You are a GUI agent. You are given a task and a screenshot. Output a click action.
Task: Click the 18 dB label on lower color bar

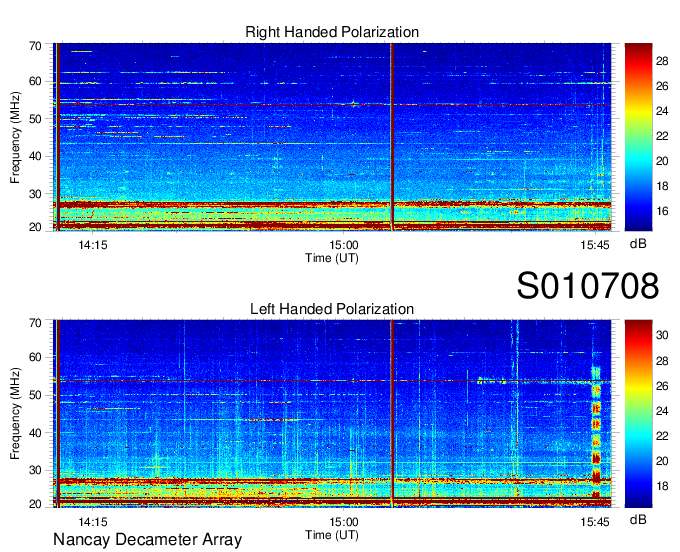(x=662, y=486)
